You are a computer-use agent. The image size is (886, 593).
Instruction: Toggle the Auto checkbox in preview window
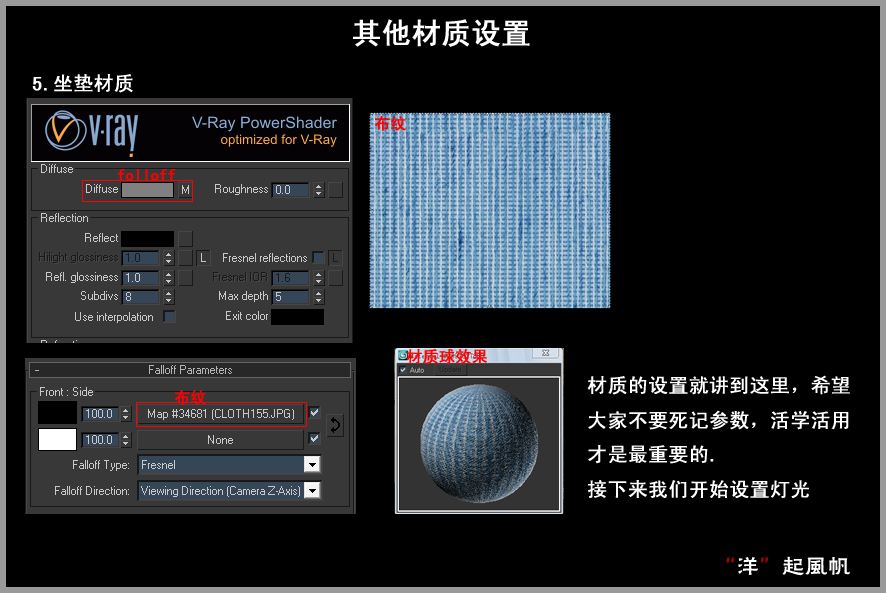click(x=403, y=370)
